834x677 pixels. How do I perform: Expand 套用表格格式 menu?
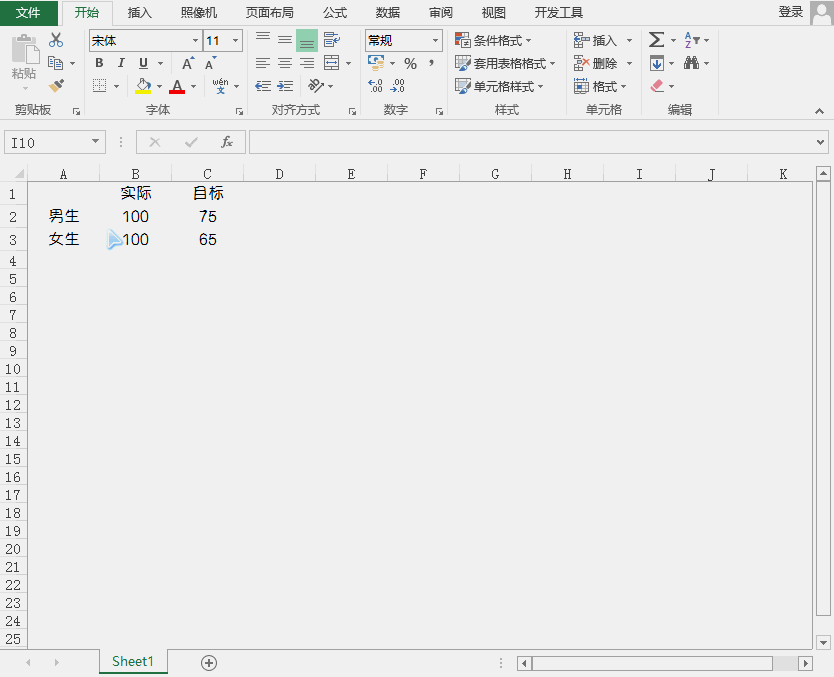[x=505, y=63]
